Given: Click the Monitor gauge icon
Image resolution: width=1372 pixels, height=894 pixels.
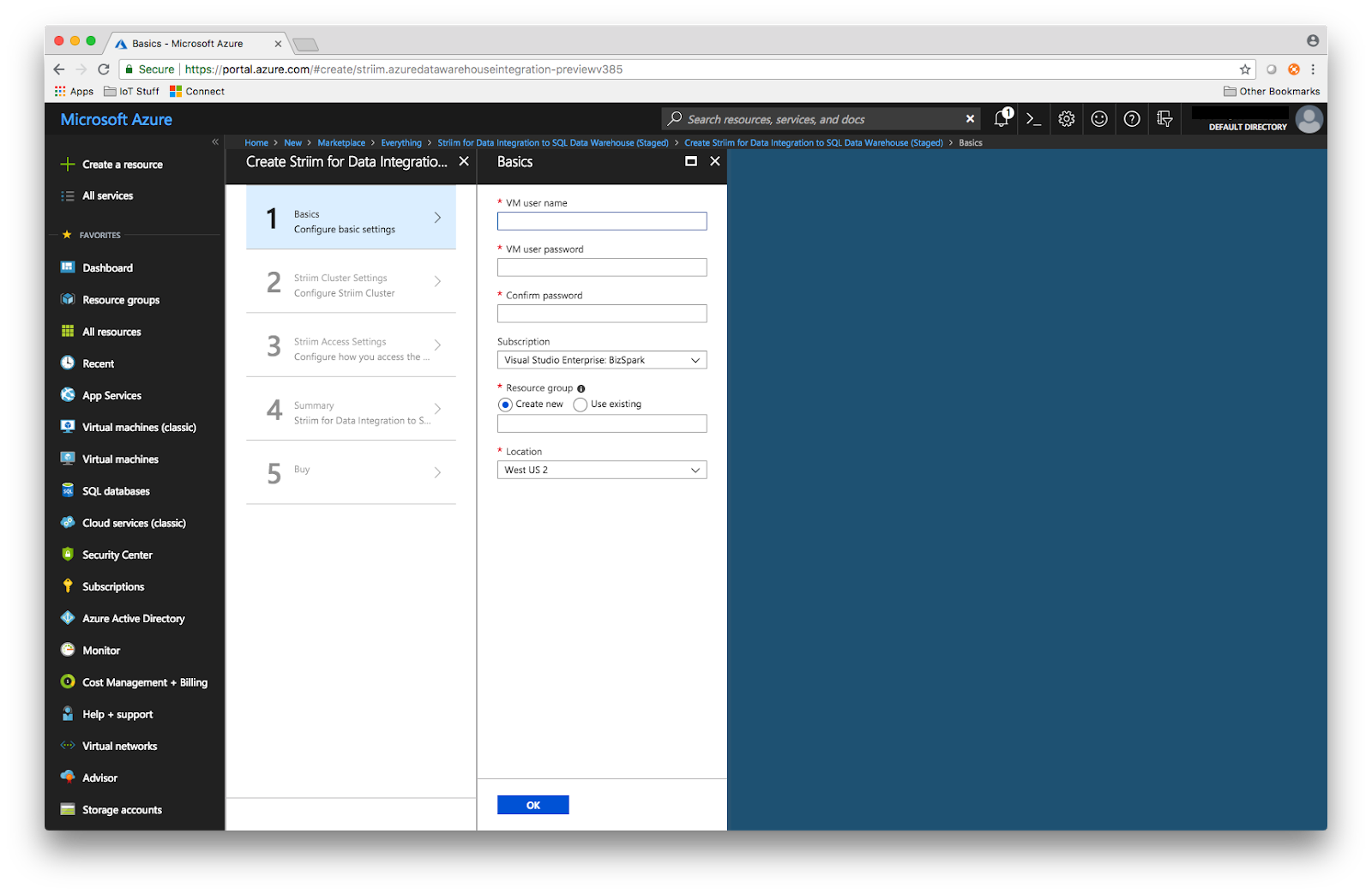Looking at the screenshot, I should point(68,650).
